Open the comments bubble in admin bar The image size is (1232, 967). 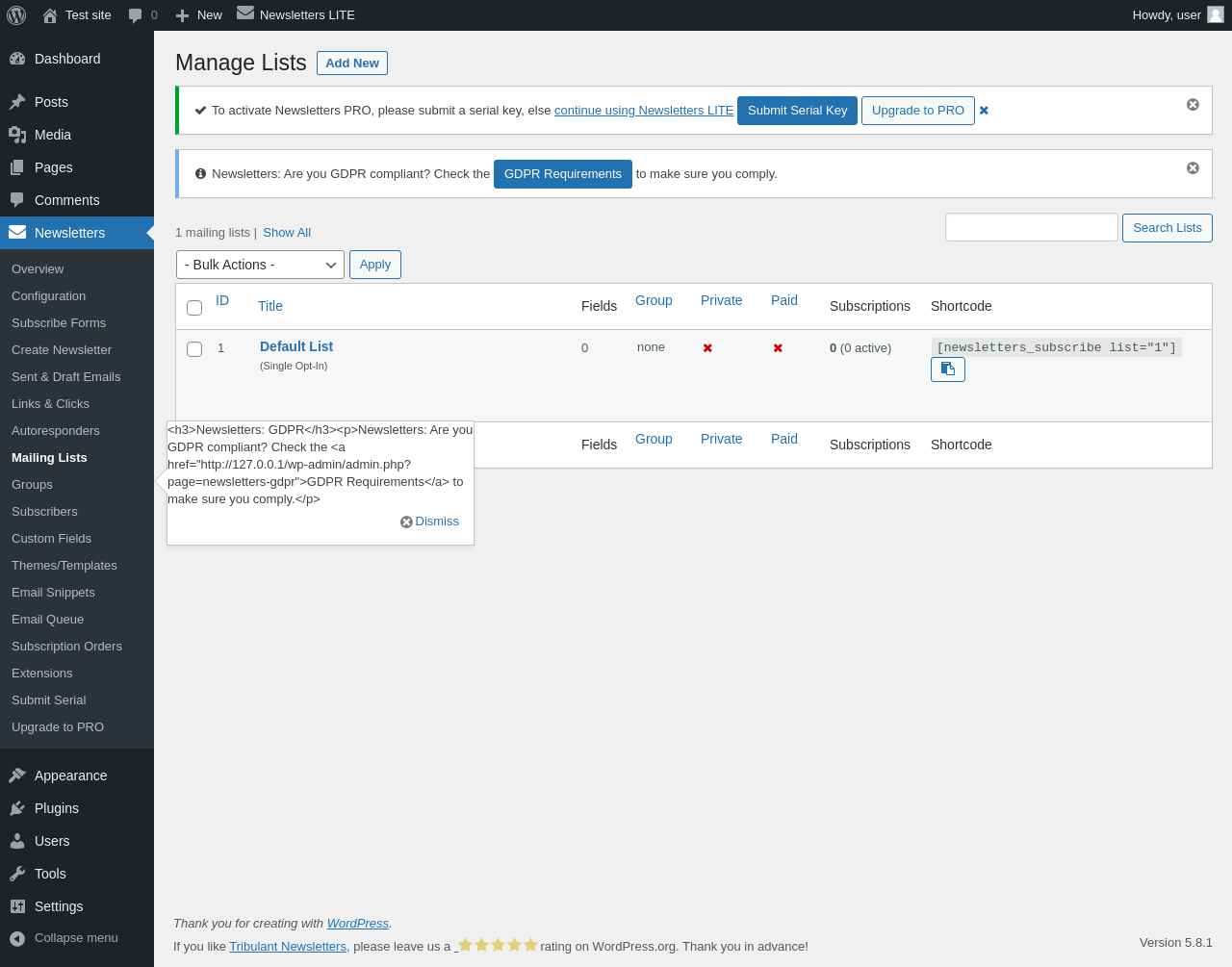[x=136, y=15]
